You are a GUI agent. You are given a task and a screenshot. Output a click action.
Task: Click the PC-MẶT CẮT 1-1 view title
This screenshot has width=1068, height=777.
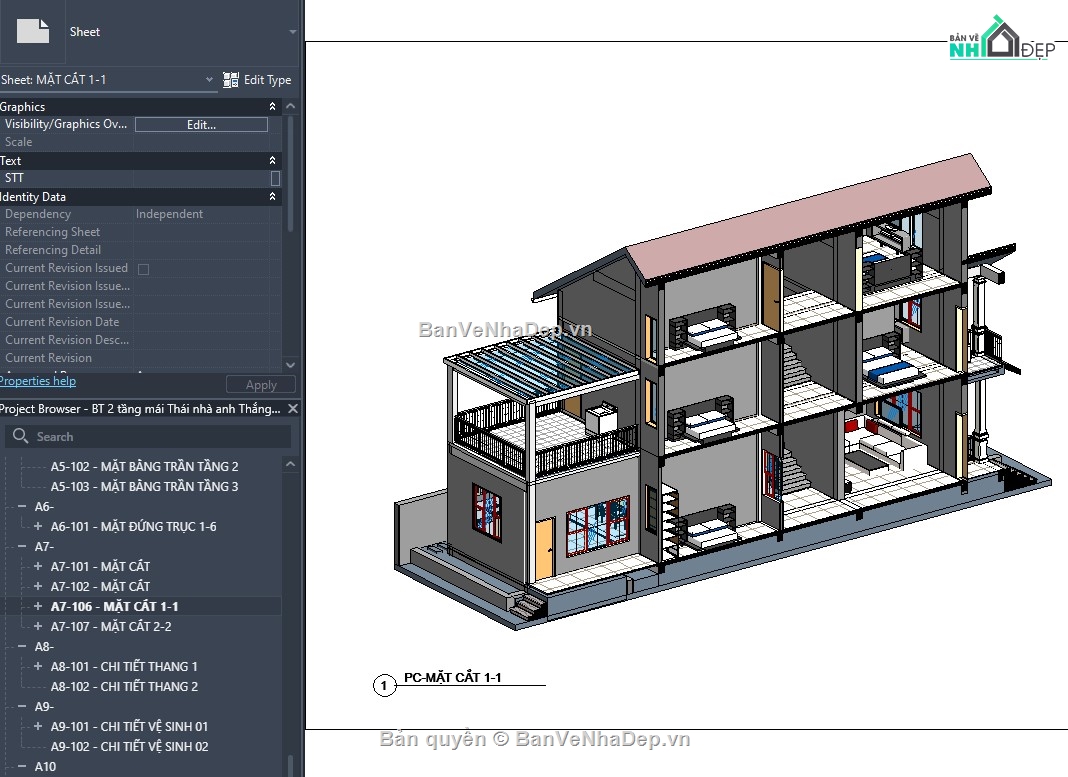coord(452,678)
